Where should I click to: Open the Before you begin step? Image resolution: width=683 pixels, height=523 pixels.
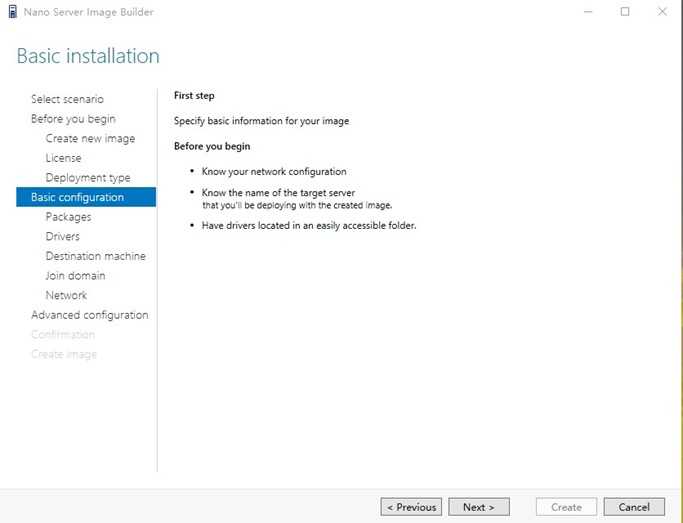click(x=73, y=119)
